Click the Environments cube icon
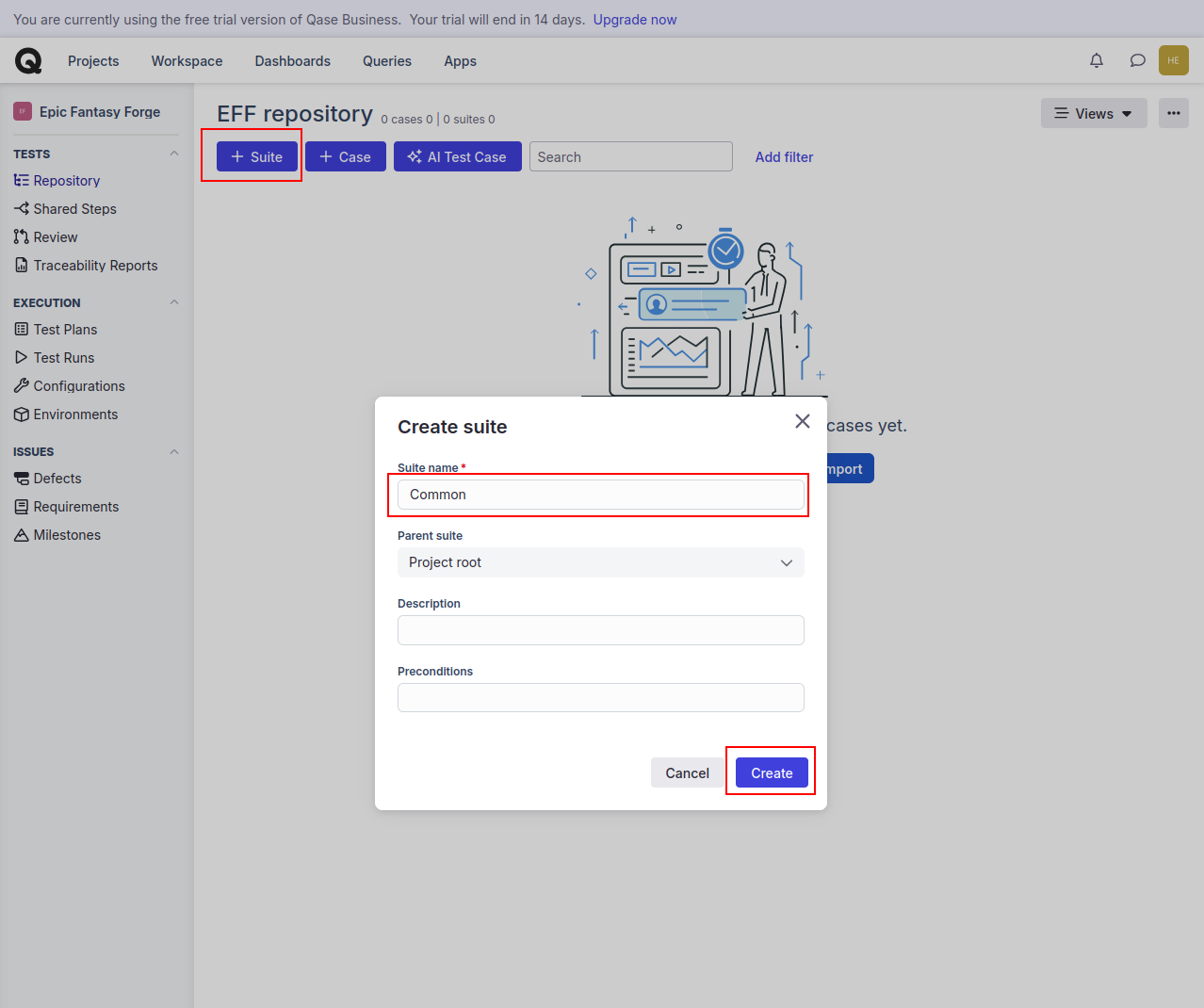This screenshot has width=1204, height=1008. pyautogui.click(x=21, y=415)
